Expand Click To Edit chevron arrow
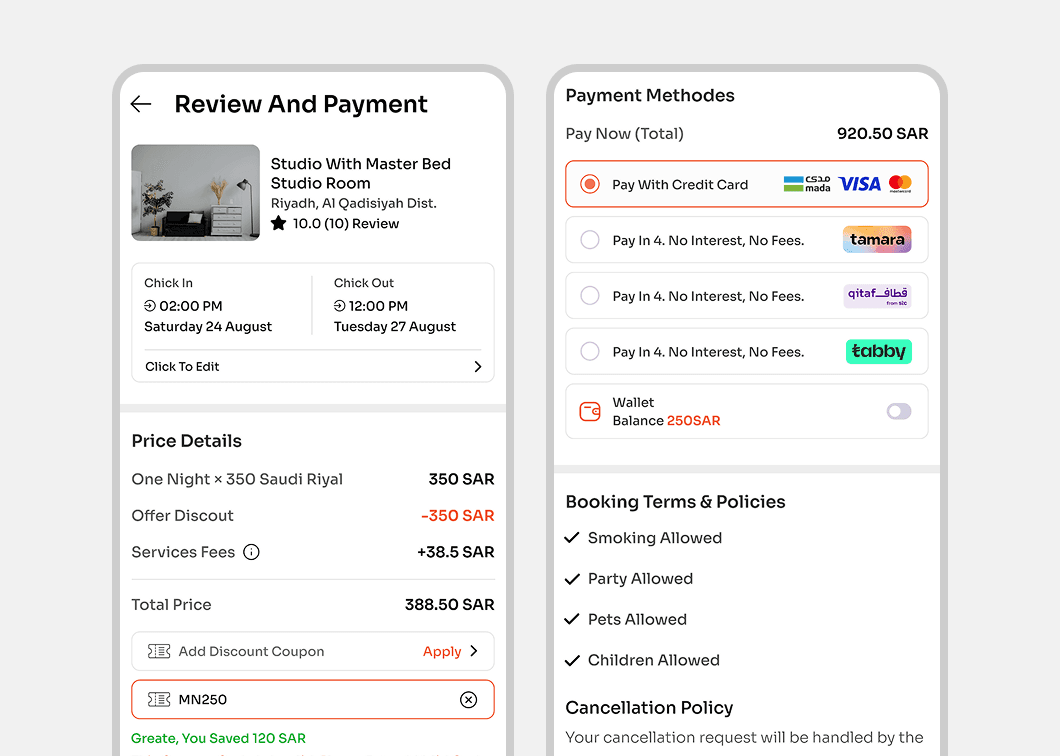1060x756 pixels. tap(477, 367)
